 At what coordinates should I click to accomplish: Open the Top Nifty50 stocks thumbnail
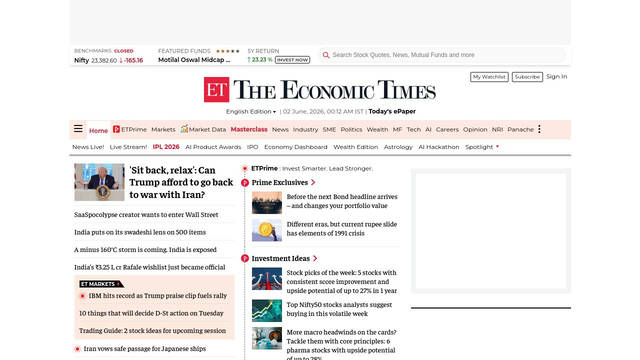(267, 311)
